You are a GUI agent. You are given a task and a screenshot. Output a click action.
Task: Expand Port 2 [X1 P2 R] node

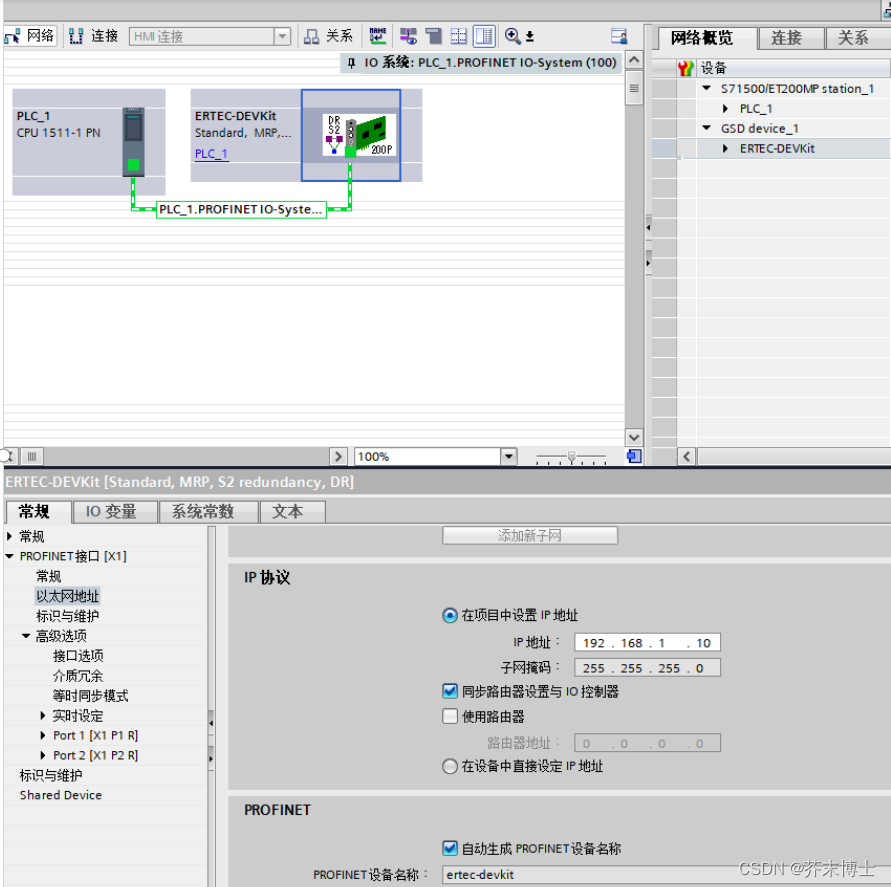point(43,755)
